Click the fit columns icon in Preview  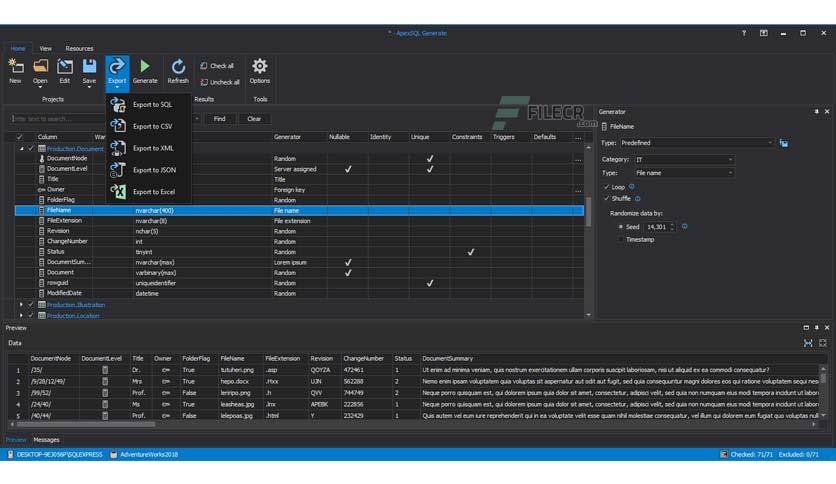(x=808, y=343)
